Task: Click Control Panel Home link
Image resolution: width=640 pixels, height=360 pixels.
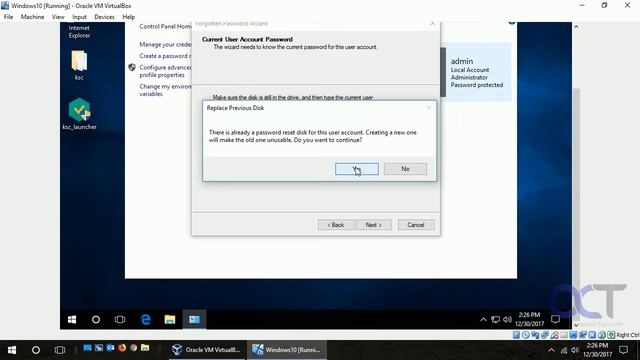Action: pyautogui.click(x=165, y=27)
